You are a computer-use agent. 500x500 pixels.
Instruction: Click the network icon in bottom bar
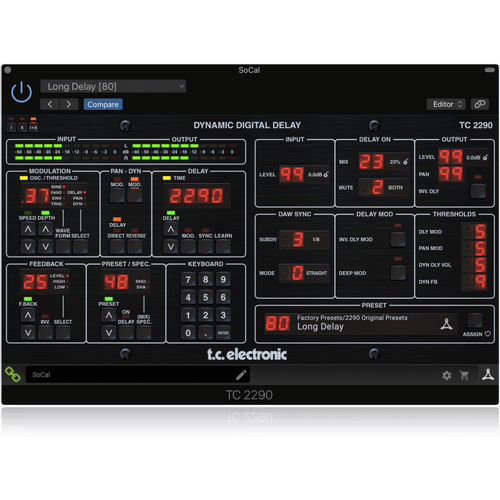488,375
